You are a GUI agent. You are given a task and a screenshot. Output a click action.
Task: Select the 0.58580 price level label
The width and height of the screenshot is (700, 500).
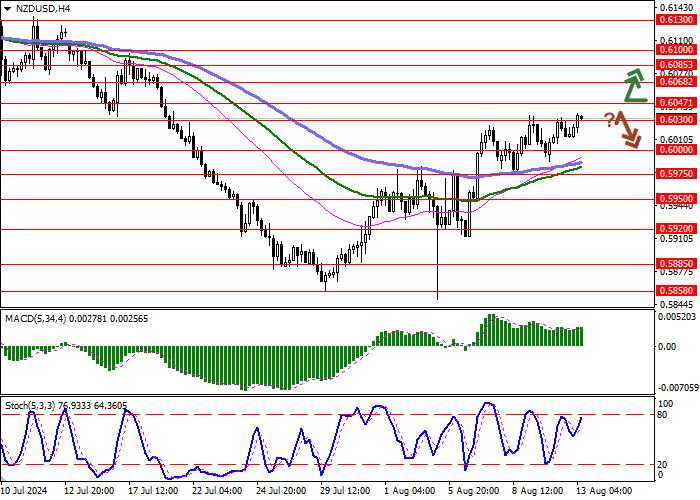tap(676, 291)
